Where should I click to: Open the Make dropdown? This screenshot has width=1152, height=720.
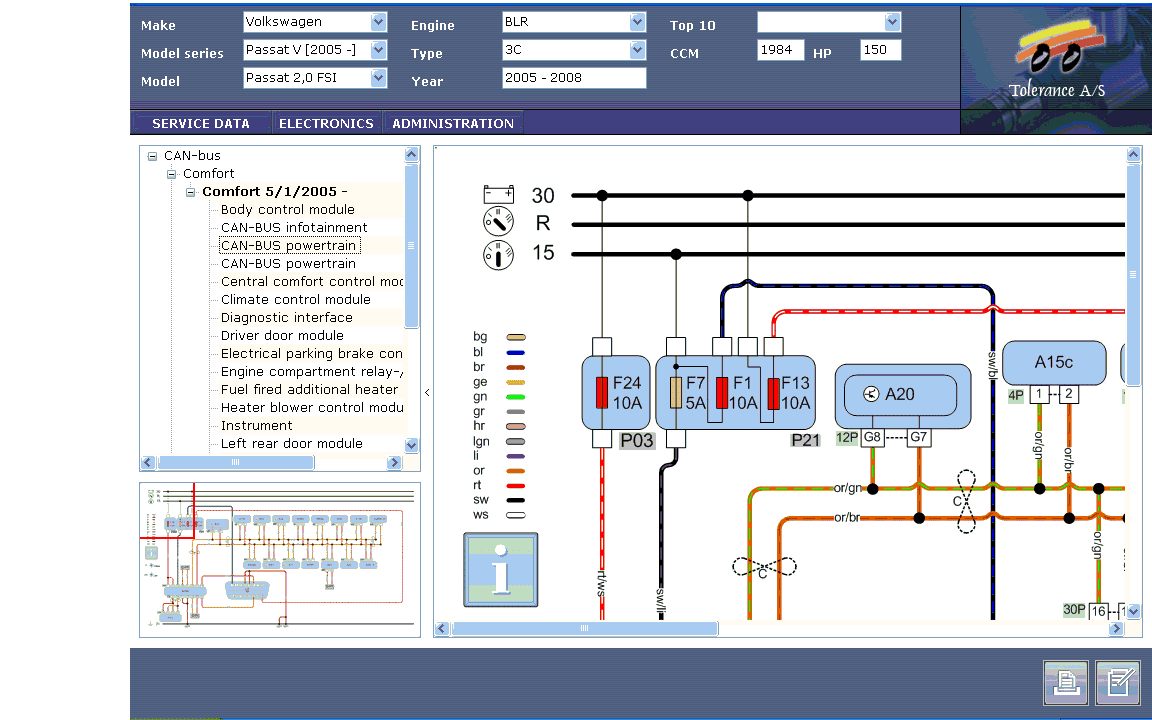point(378,22)
